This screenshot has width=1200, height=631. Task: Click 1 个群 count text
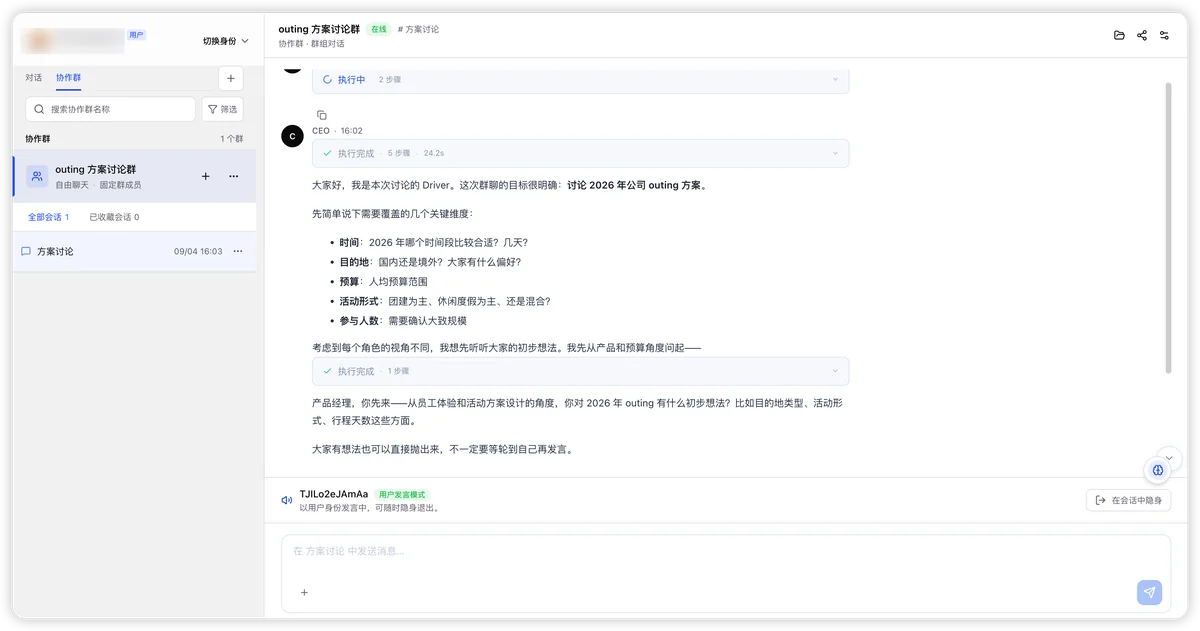coord(232,139)
